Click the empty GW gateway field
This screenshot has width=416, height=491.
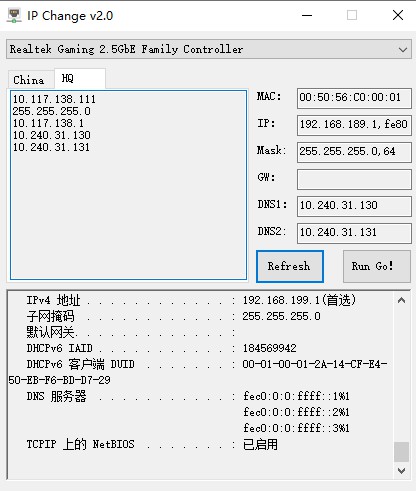(354, 179)
